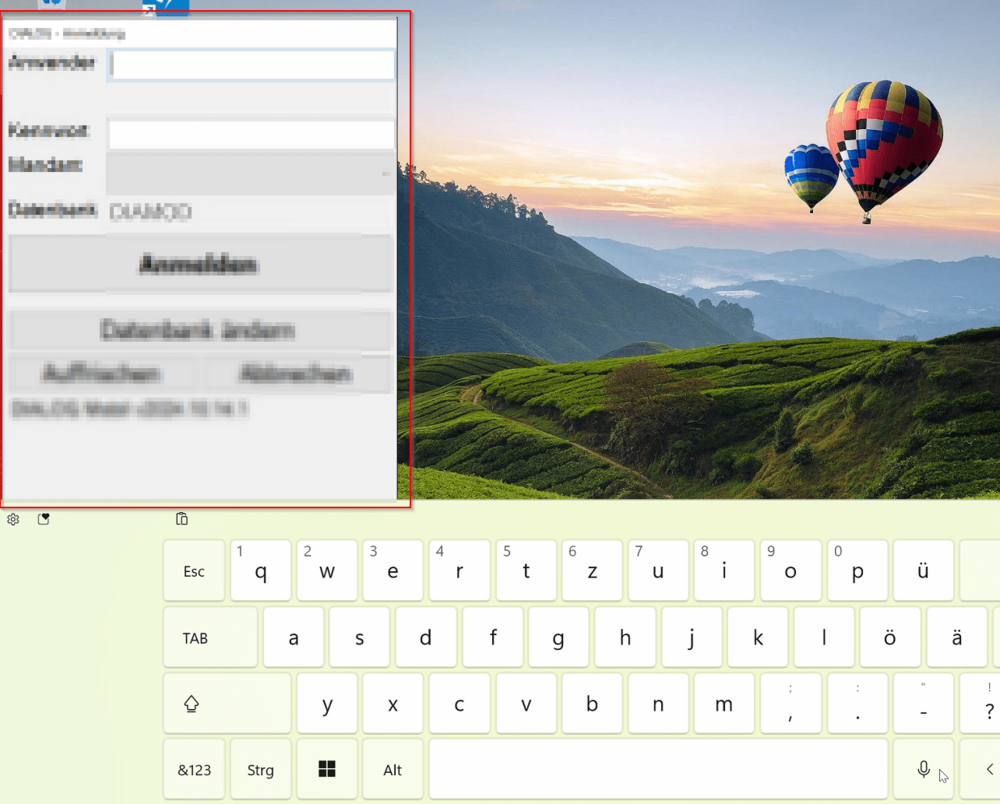Image resolution: width=1000 pixels, height=804 pixels.
Task: Open touch keyboard settings gear
Action: click(x=13, y=519)
